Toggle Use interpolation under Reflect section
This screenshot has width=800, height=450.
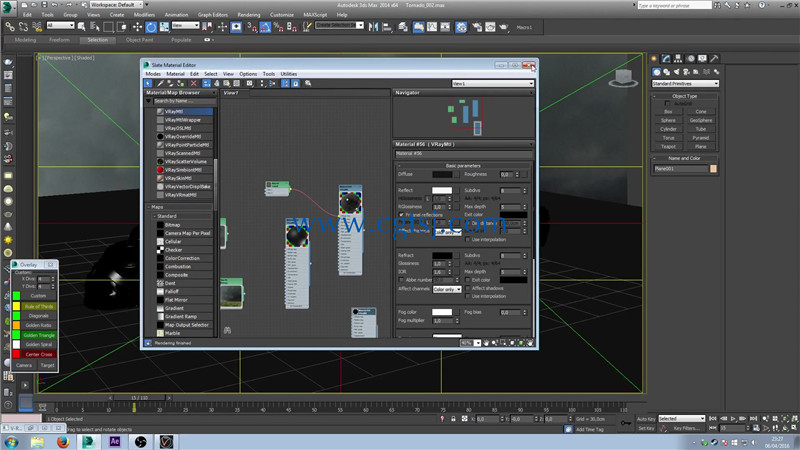(x=467, y=239)
